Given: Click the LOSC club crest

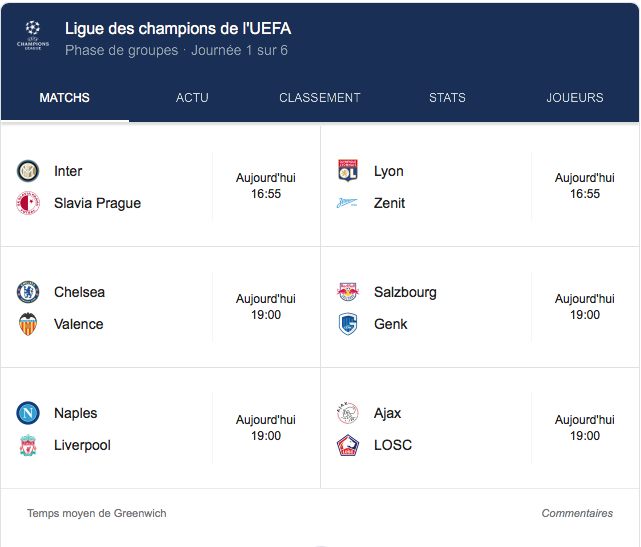Looking at the screenshot, I should point(348,445).
